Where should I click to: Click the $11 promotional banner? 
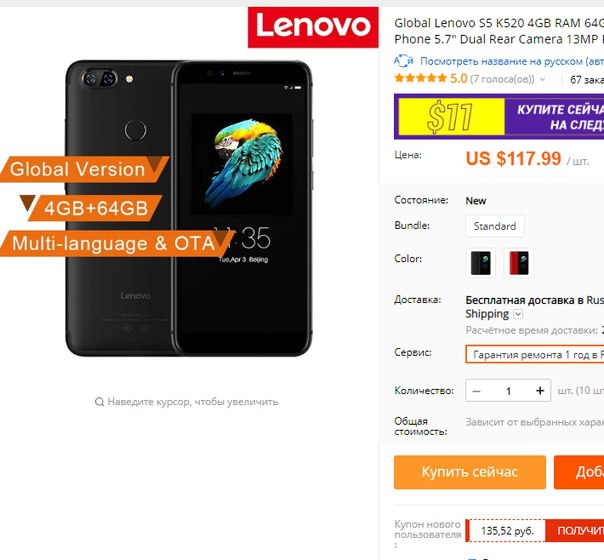point(499,117)
